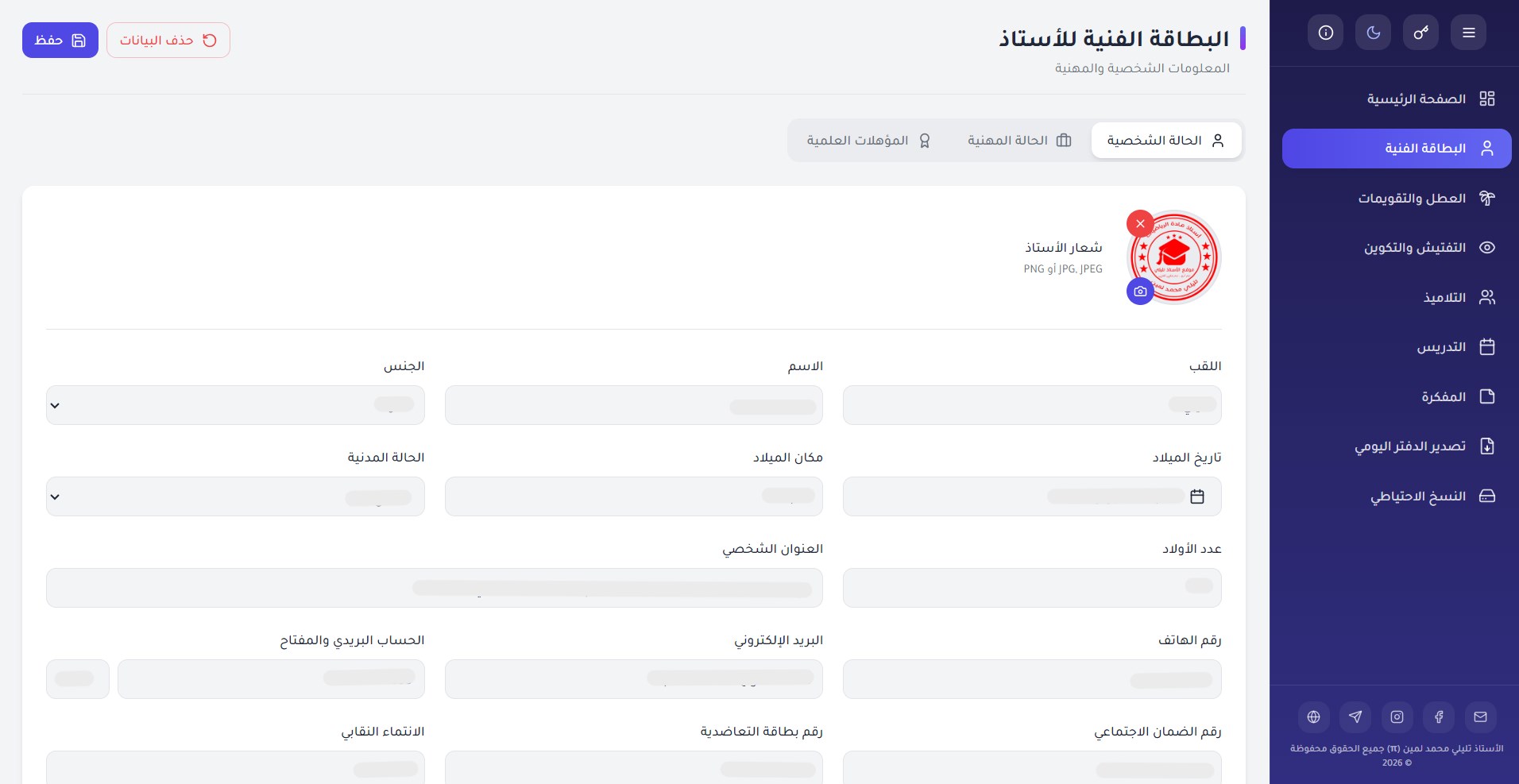Go to الصفحة الرئيسية in sidebar

pos(1397,98)
